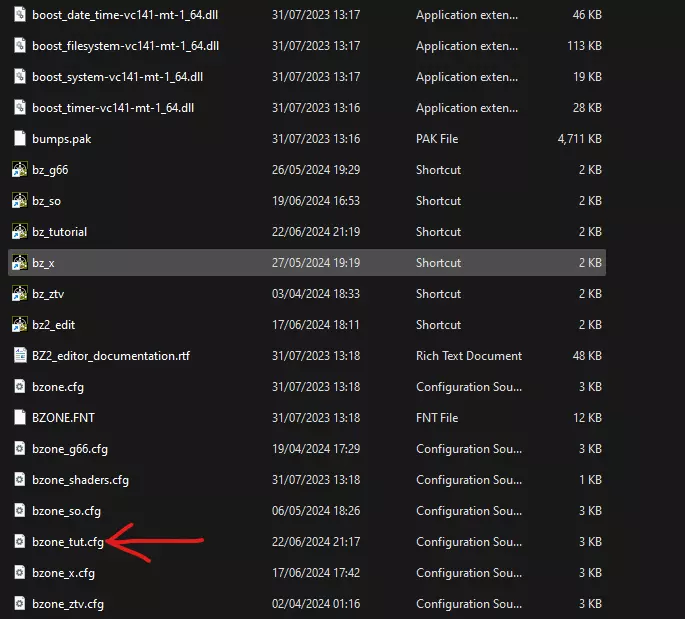
Task: Click date 22/06/2024 21:19 of bz_tutorial
Action: (x=316, y=232)
